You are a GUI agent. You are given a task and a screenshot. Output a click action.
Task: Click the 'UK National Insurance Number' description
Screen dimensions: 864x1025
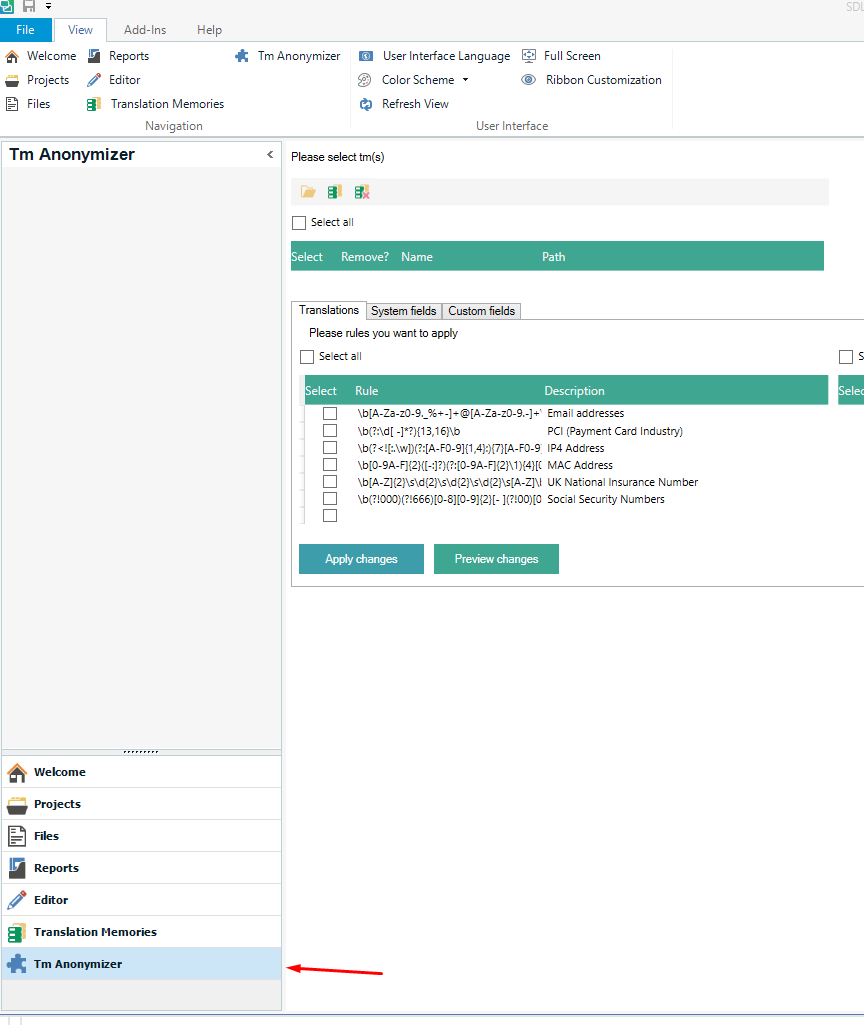click(x=623, y=482)
